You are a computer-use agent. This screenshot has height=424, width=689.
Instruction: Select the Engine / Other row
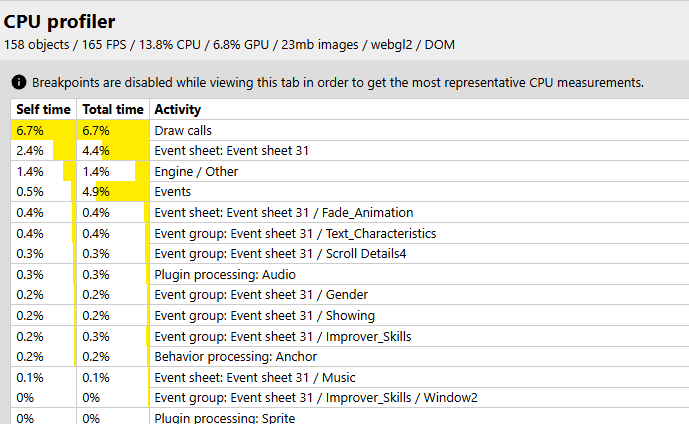[350, 171]
